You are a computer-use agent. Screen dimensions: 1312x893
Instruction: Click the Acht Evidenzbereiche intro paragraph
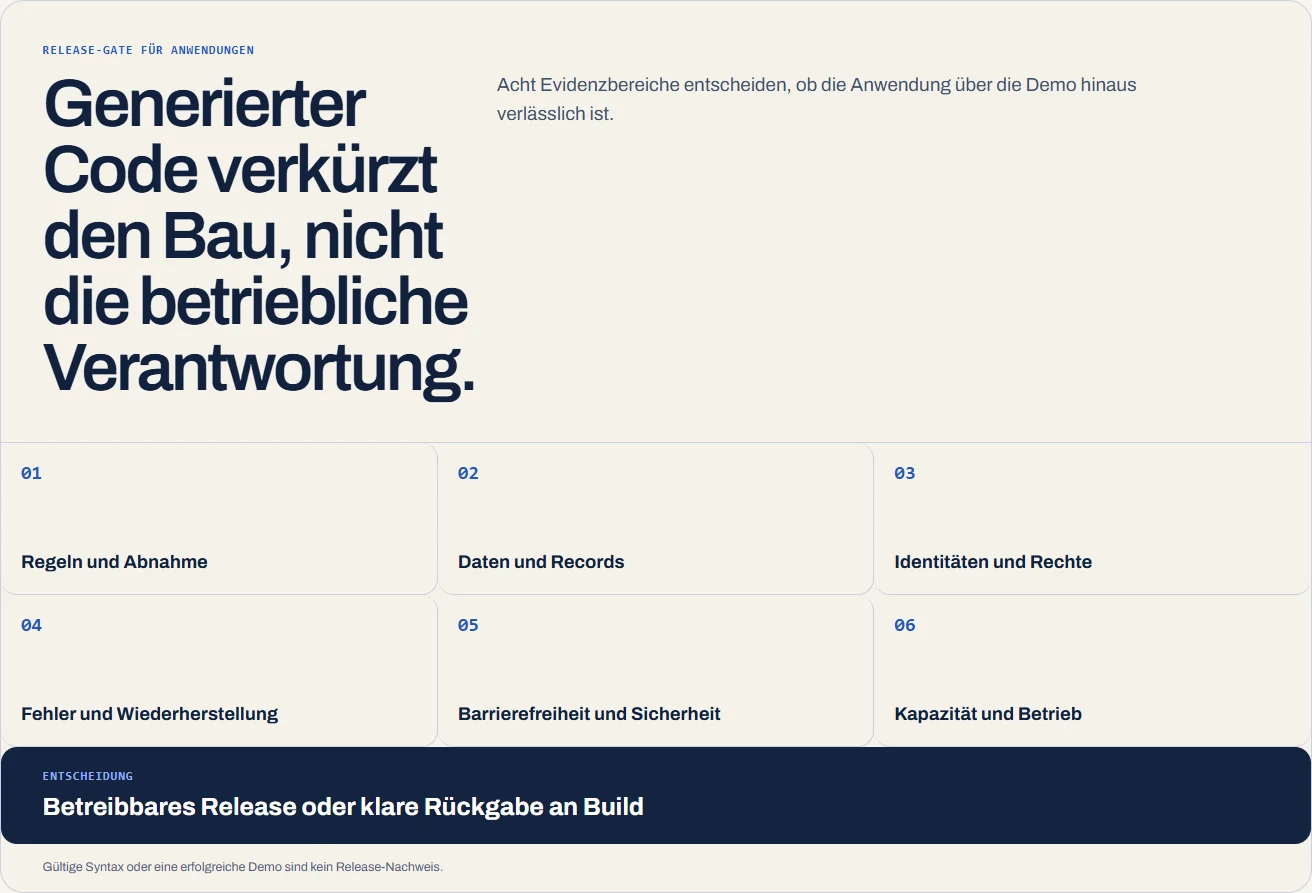click(816, 99)
